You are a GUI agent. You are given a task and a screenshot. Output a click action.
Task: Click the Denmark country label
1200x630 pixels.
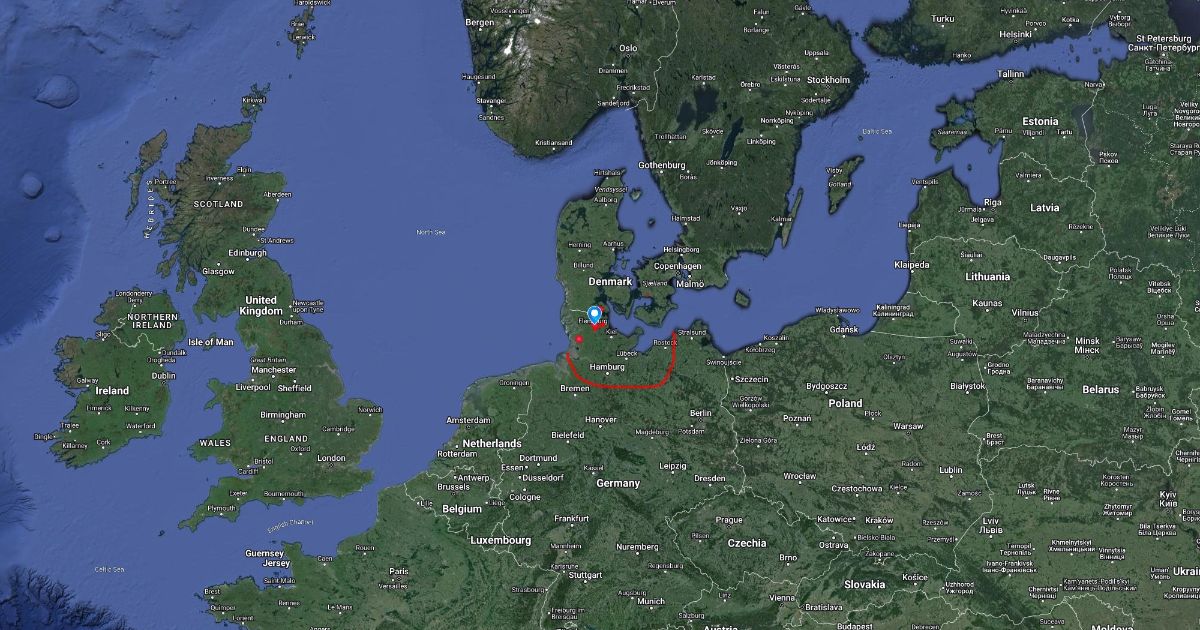[611, 282]
